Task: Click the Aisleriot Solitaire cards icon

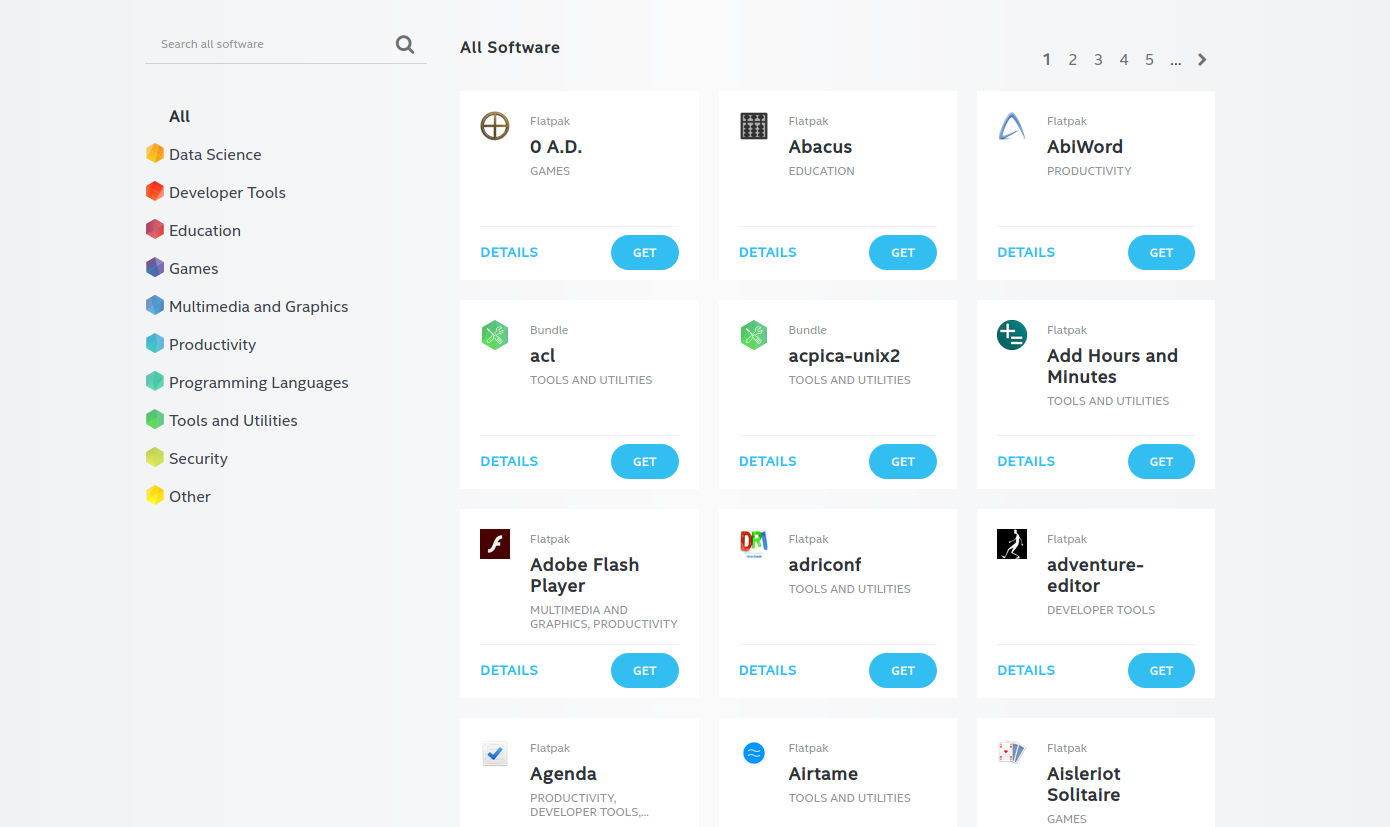Action: (1012, 752)
